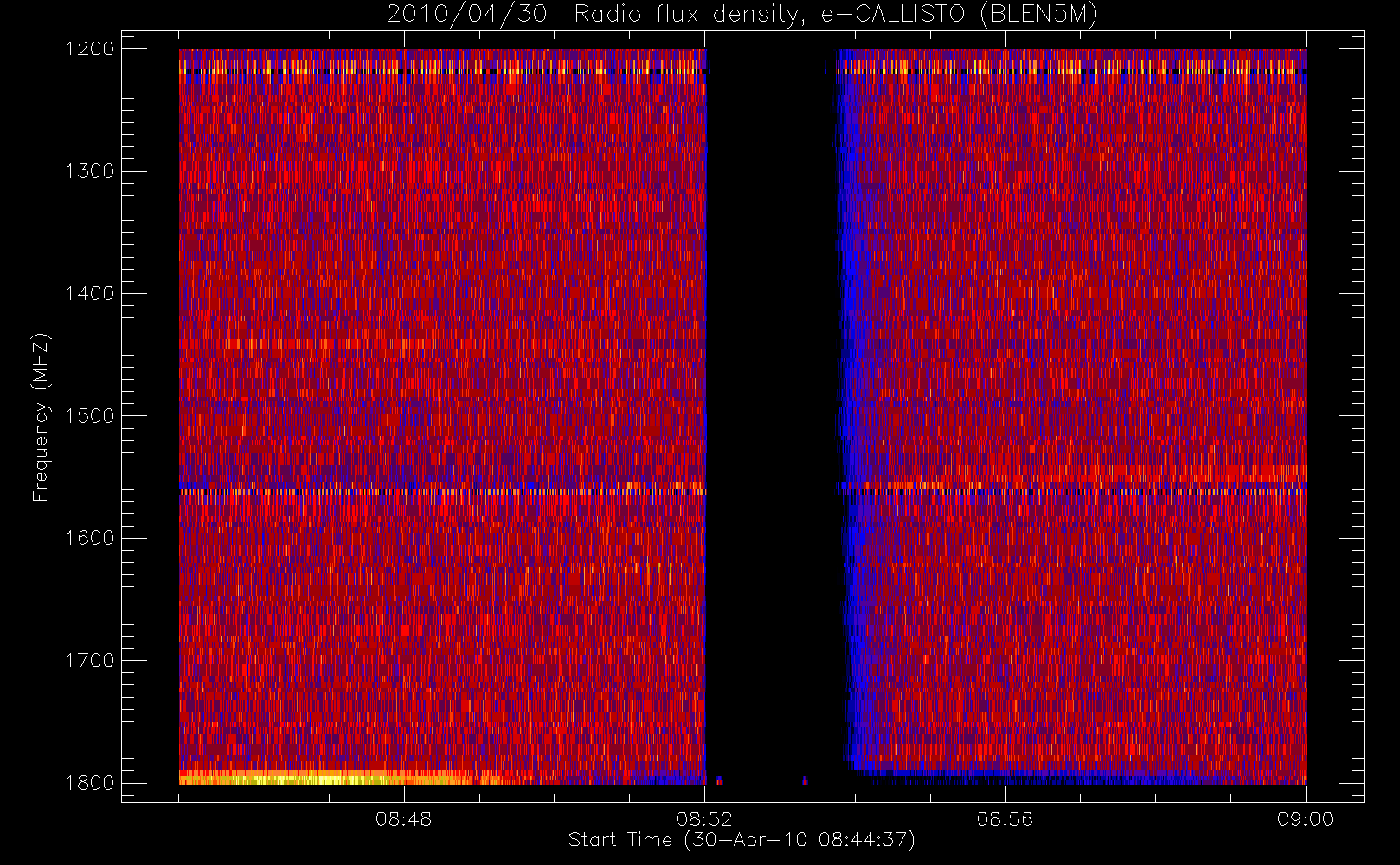Click the 08:52 time tick label

[704, 819]
